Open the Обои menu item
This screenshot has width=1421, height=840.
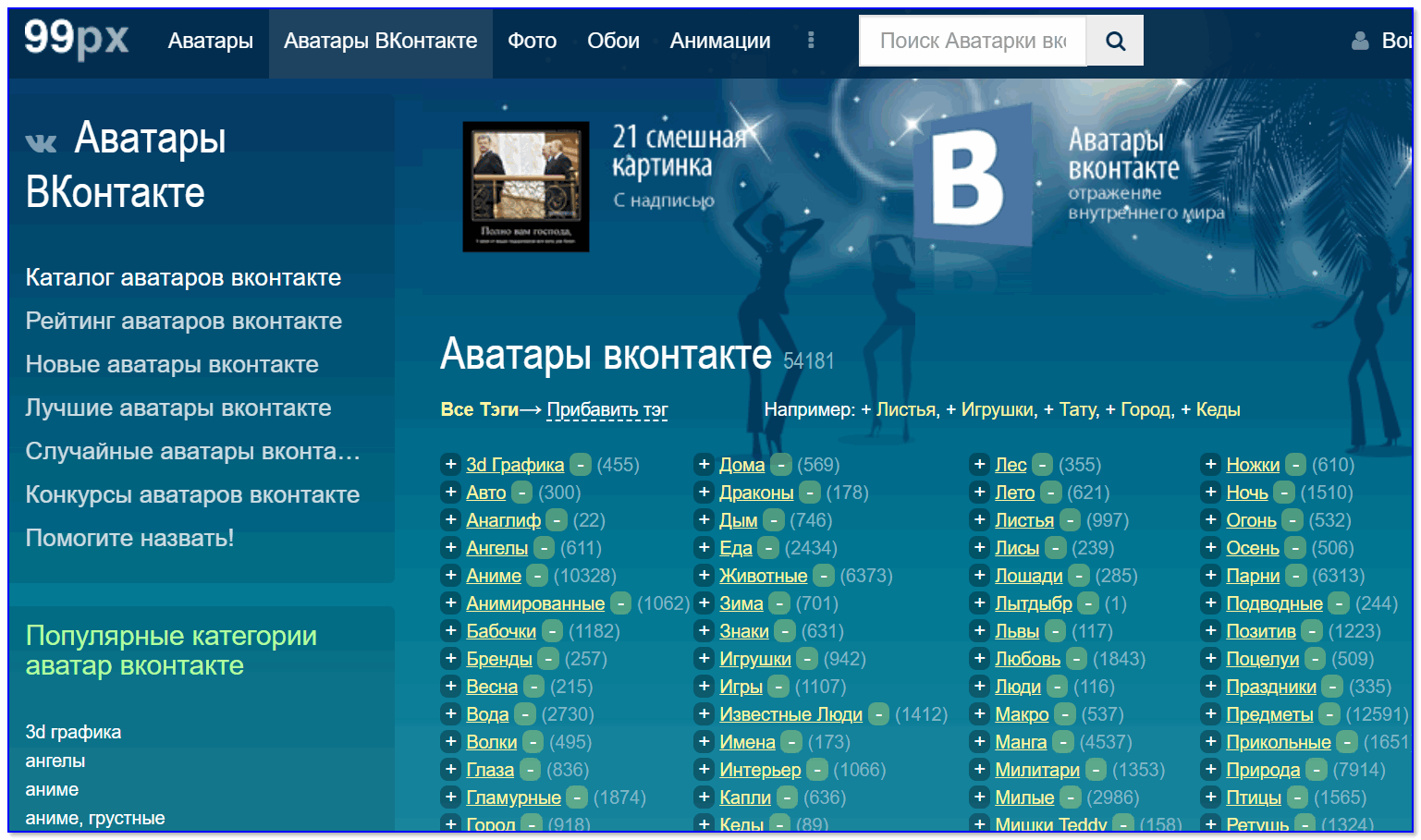click(x=613, y=41)
